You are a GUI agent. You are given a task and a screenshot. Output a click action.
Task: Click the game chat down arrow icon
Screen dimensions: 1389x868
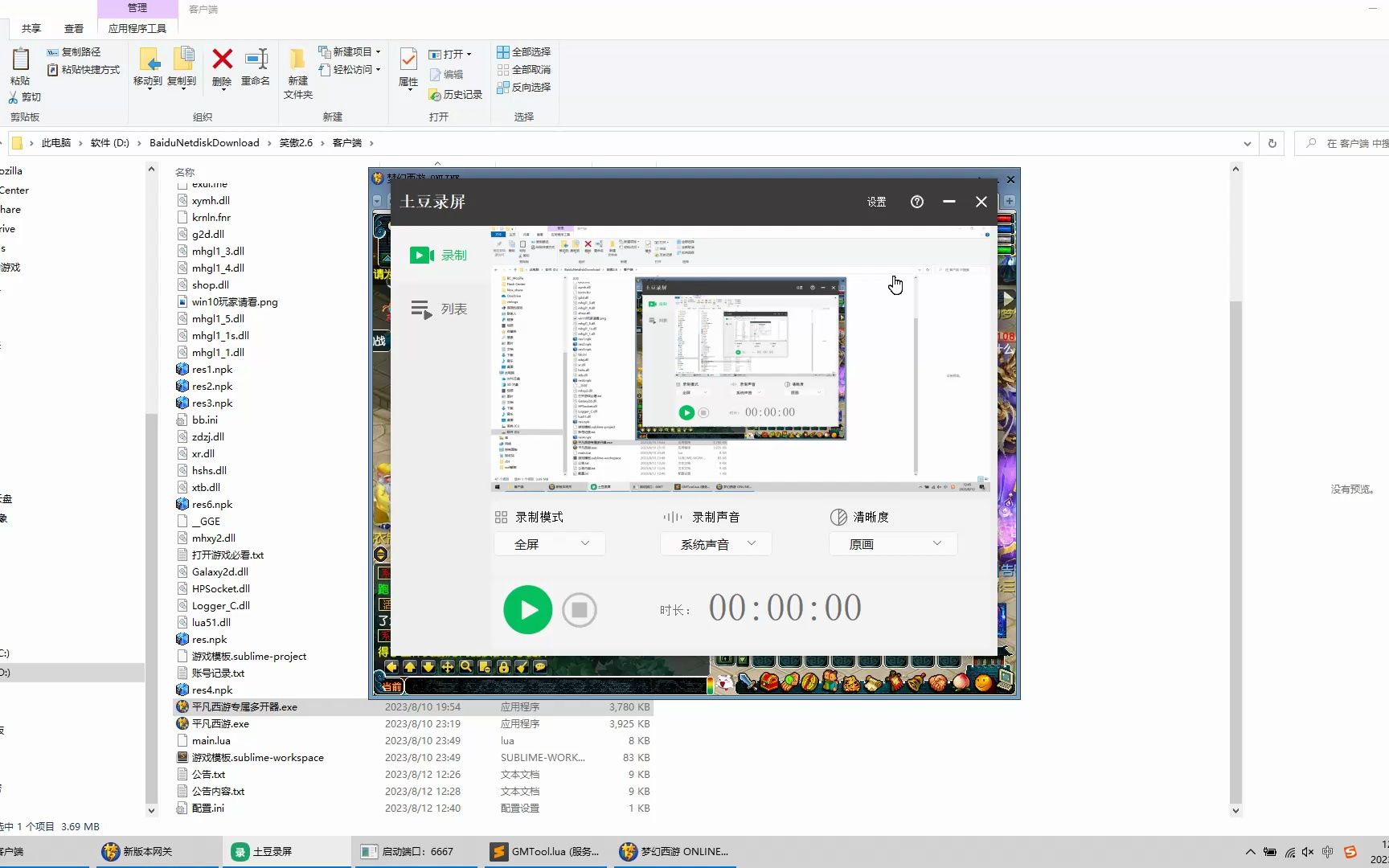point(428,667)
